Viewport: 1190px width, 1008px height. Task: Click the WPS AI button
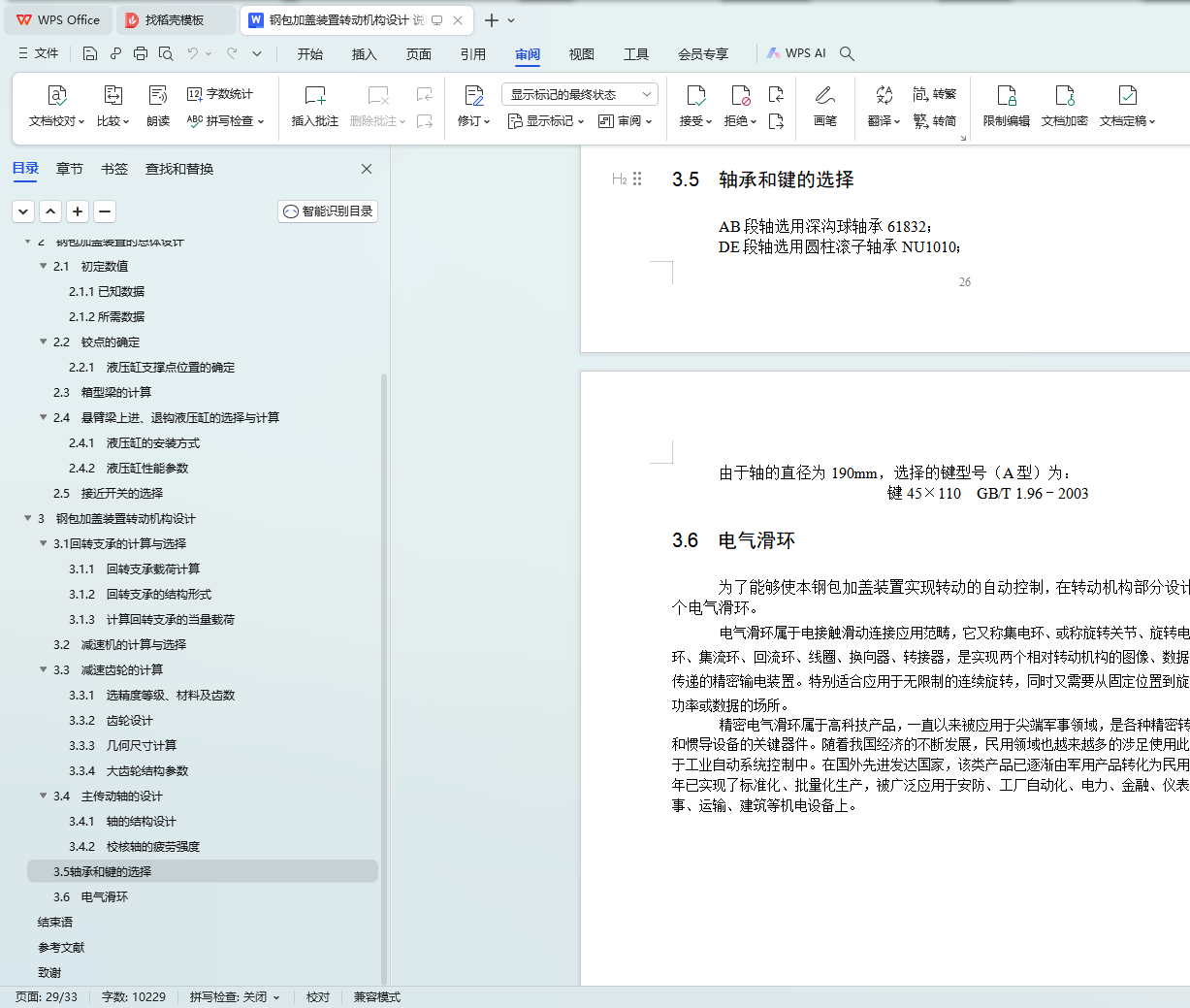tap(796, 53)
